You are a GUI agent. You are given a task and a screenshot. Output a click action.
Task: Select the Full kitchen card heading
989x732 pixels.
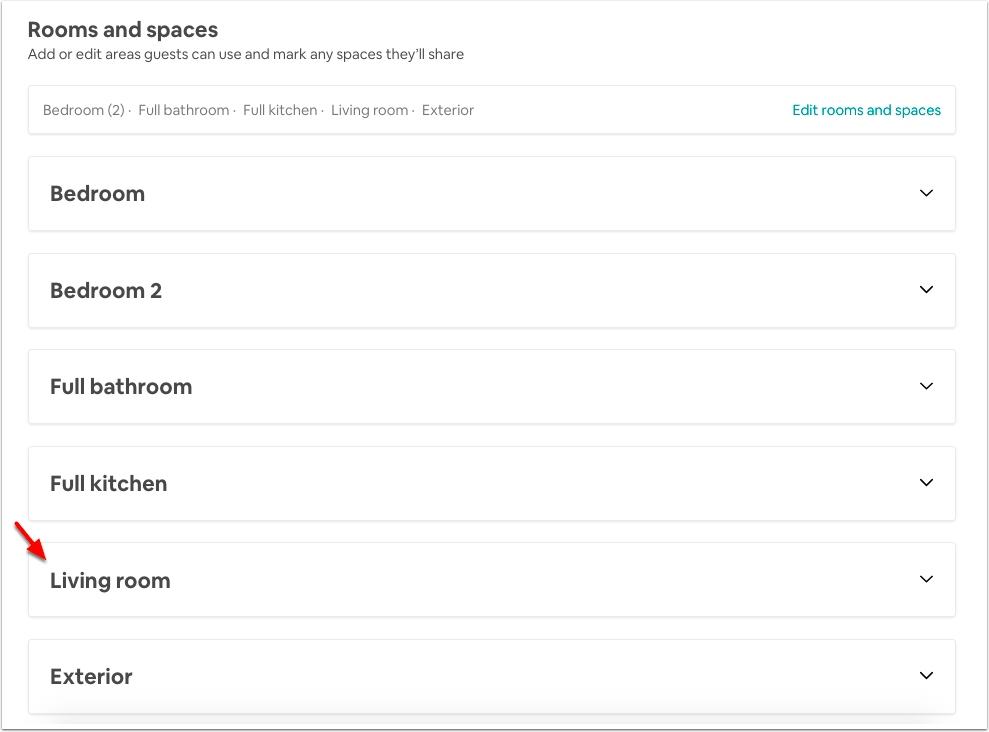pyautogui.click(x=108, y=484)
